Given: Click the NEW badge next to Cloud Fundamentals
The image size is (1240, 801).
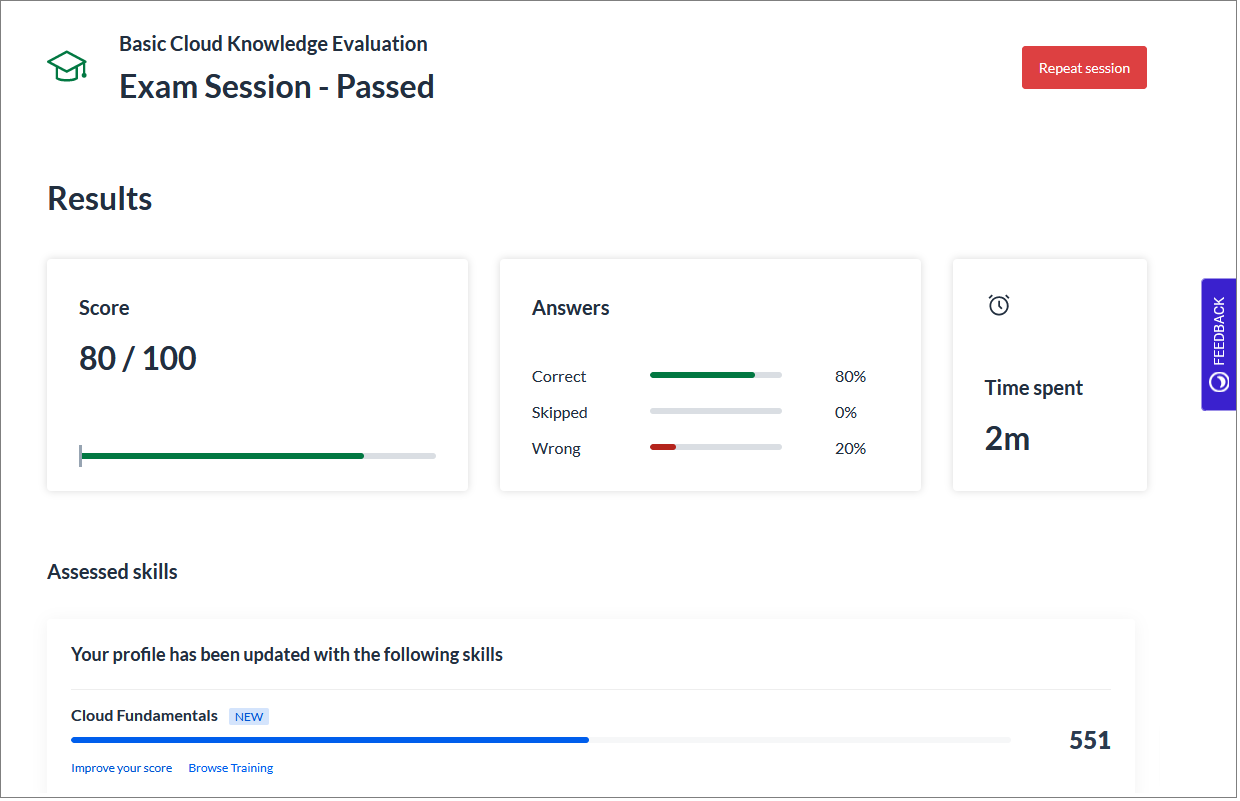Looking at the screenshot, I should [x=249, y=716].
